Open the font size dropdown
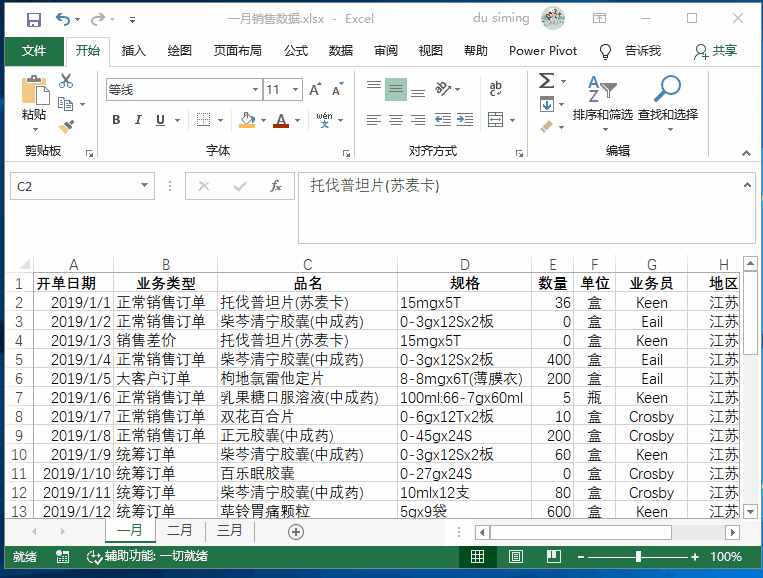 (296, 90)
